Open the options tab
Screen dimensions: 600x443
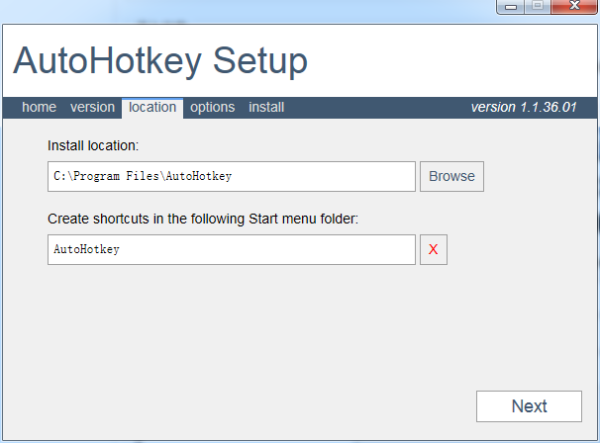212,107
